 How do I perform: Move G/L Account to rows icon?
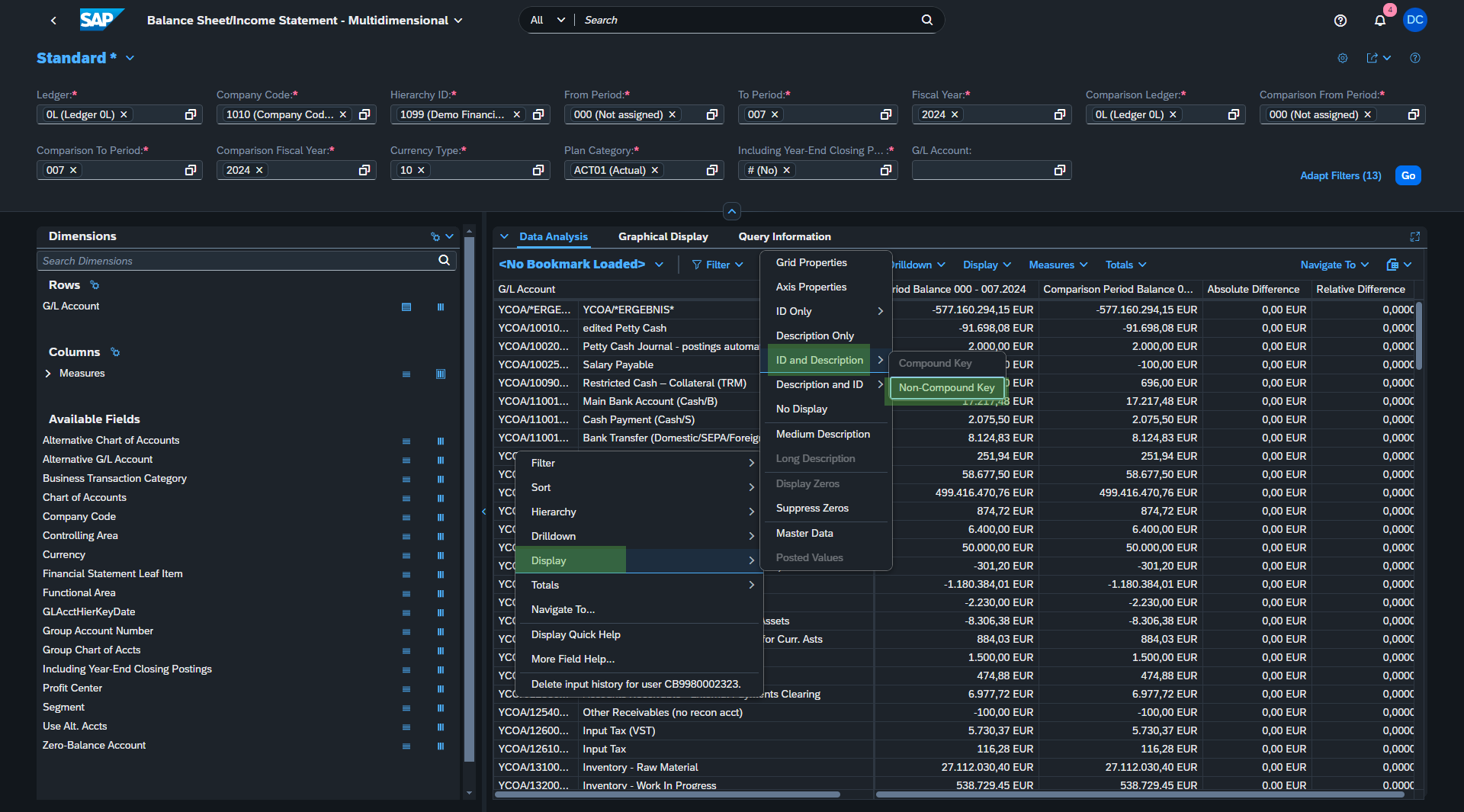pos(406,307)
